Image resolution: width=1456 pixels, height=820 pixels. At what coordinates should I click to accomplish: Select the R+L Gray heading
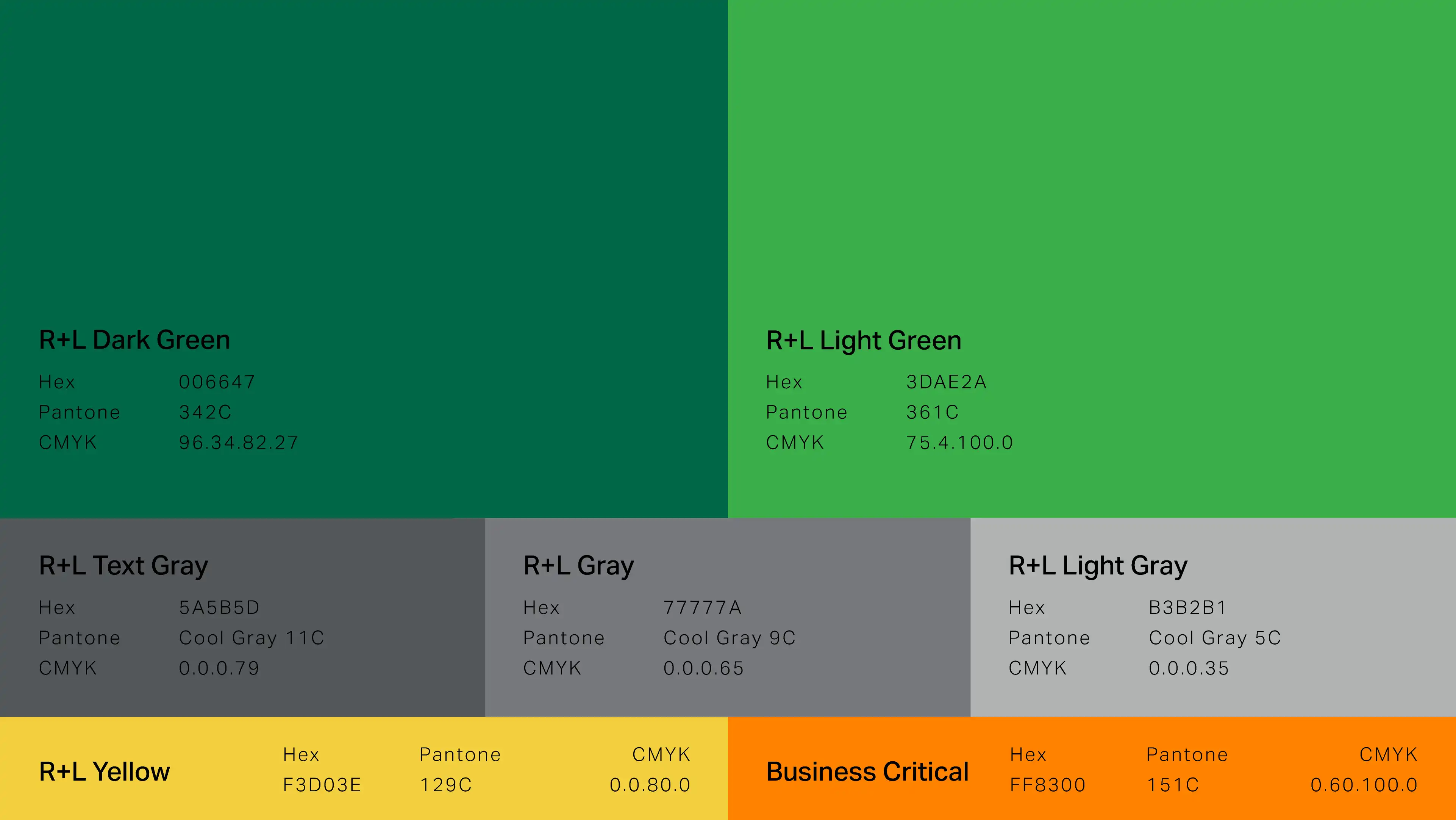click(x=578, y=565)
